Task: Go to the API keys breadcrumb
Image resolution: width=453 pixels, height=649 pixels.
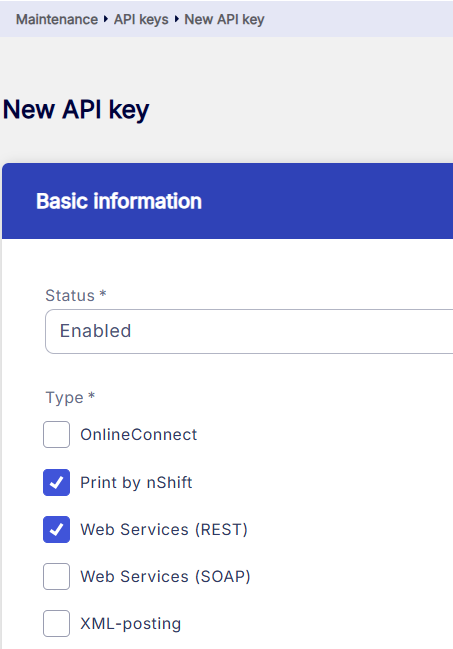Action: click(x=141, y=19)
